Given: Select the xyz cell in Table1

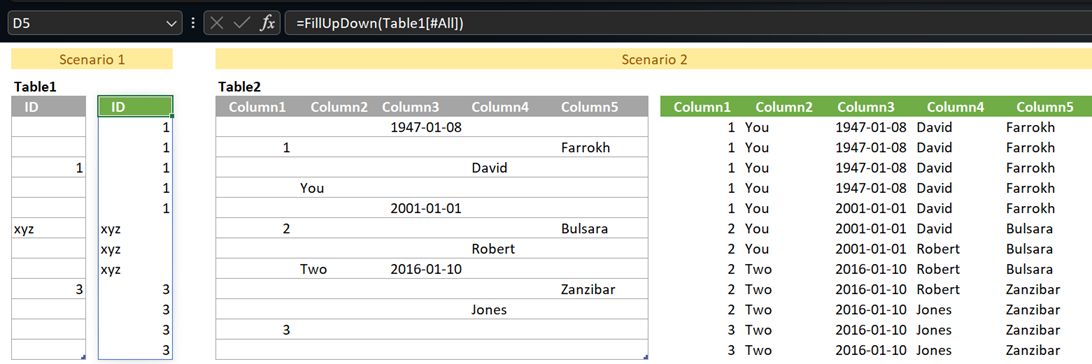Looking at the screenshot, I should tap(49, 228).
